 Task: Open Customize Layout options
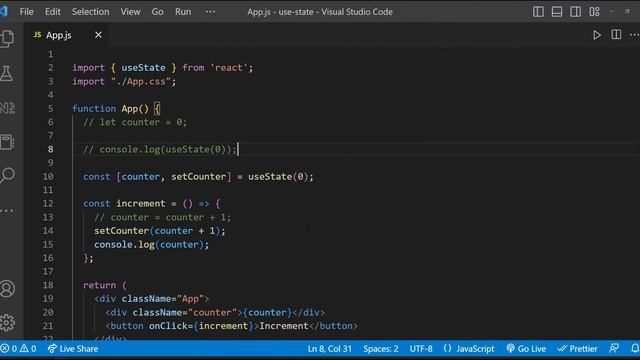pos(594,11)
